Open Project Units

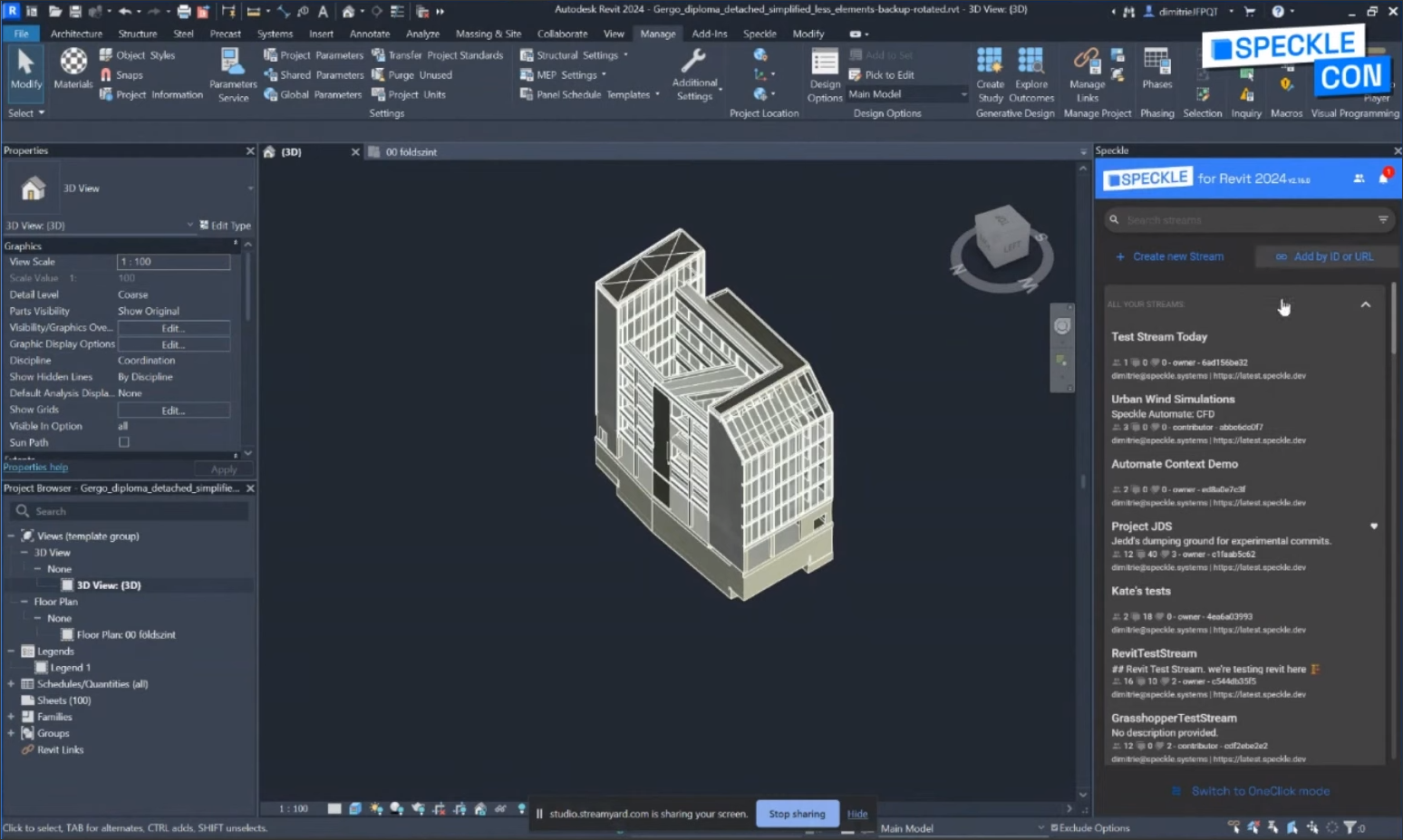[x=409, y=94]
